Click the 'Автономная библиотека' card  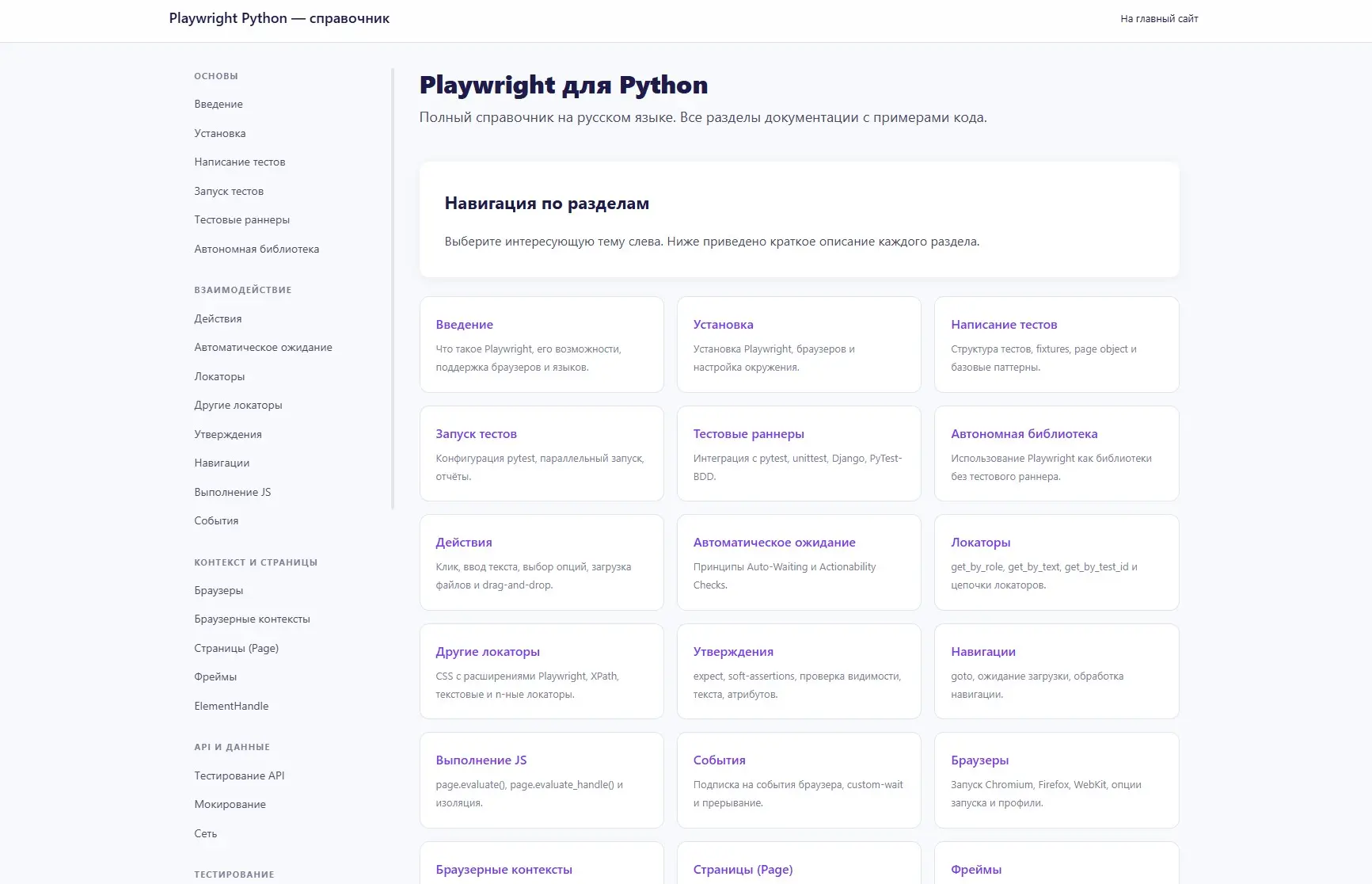[x=1056, y=454]
